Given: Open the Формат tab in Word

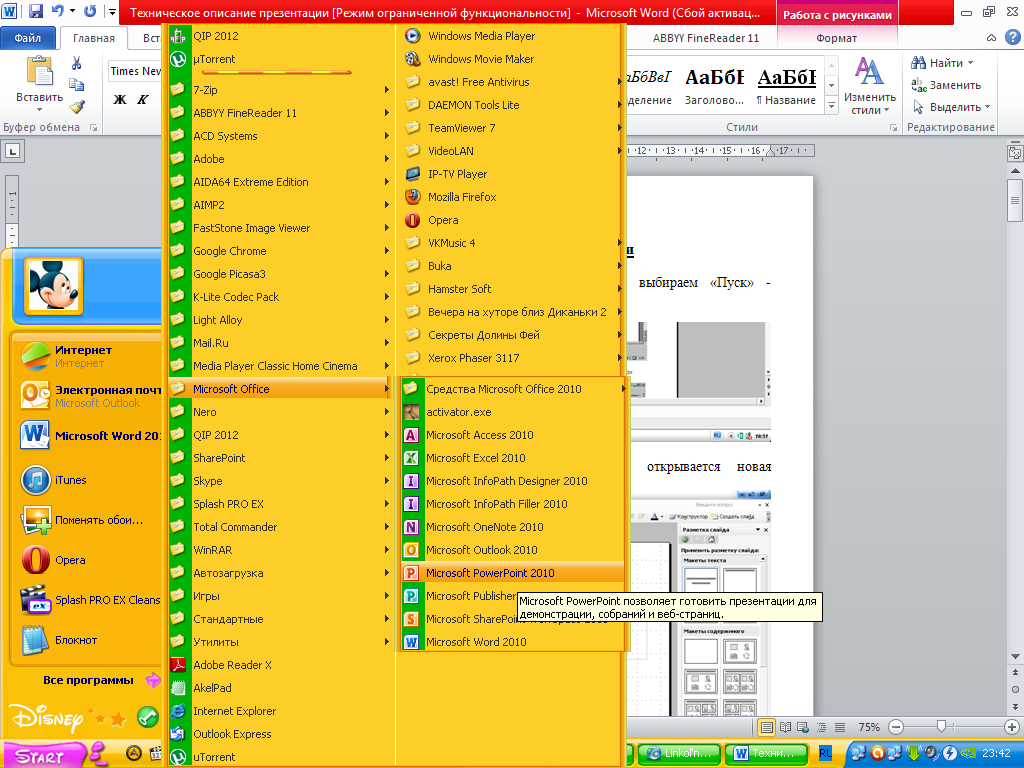Looking at the screenshot, I should tap(836, 38).
